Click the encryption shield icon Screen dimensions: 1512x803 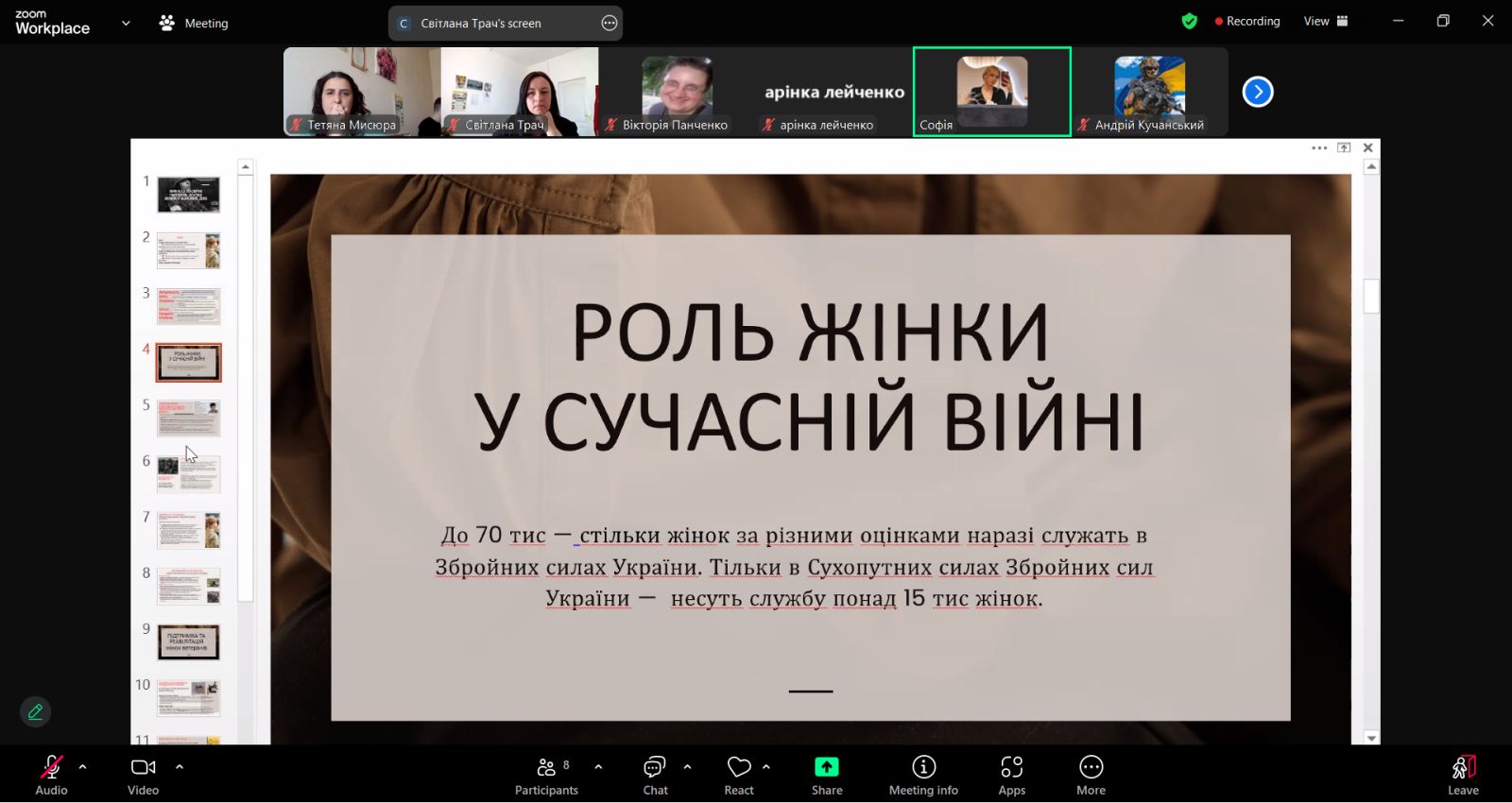(x=1190, y=22)
